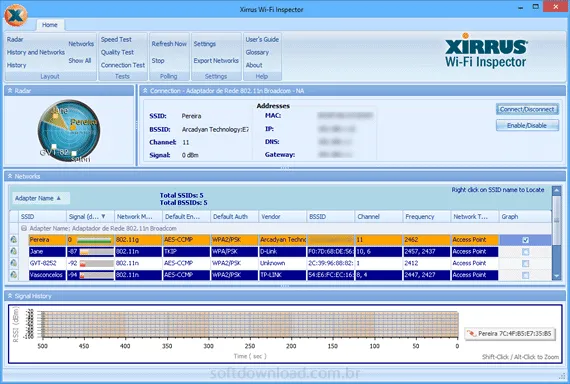The image size is (570, 384).
Task: Sort by the Signal column header
Action: coord(90,216)
